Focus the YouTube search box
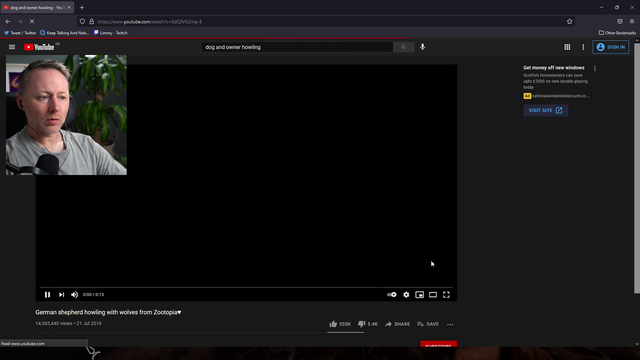Screen dimensions: 640x360 (297, 47)
